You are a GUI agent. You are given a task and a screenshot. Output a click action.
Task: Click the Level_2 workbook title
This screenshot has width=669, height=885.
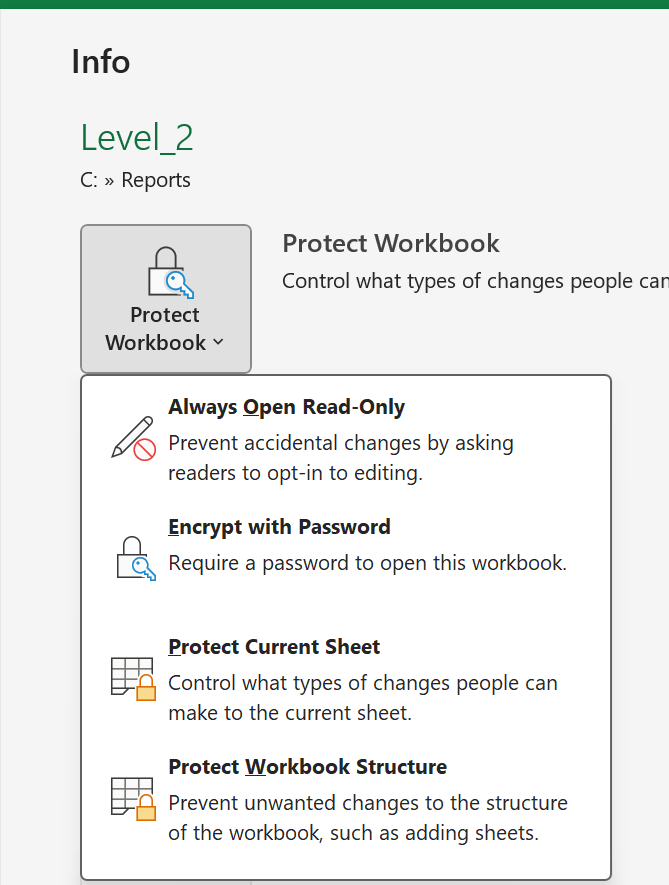(137, 138)
